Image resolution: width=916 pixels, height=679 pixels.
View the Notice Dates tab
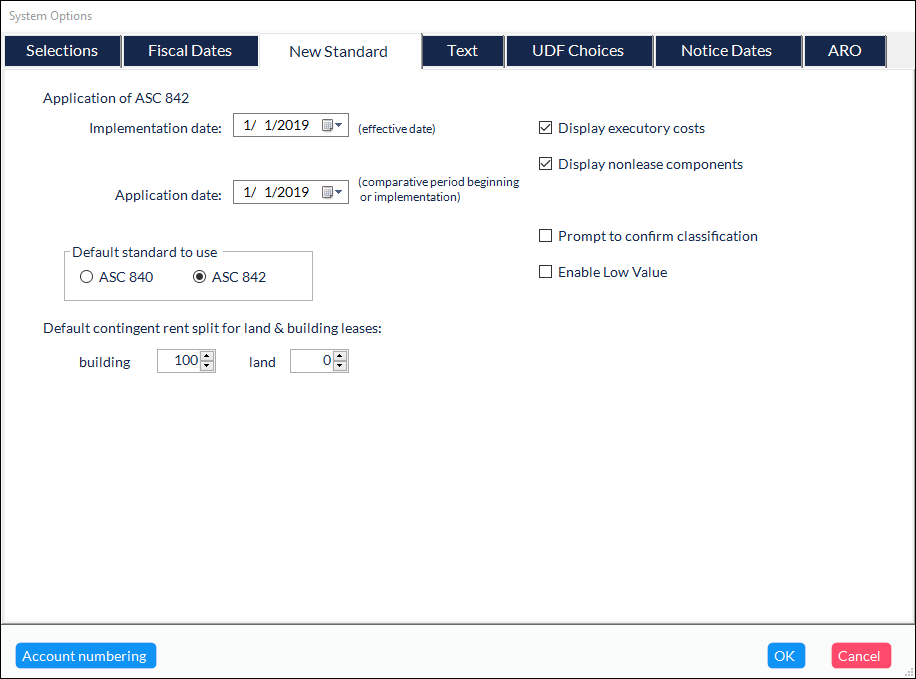726,51
